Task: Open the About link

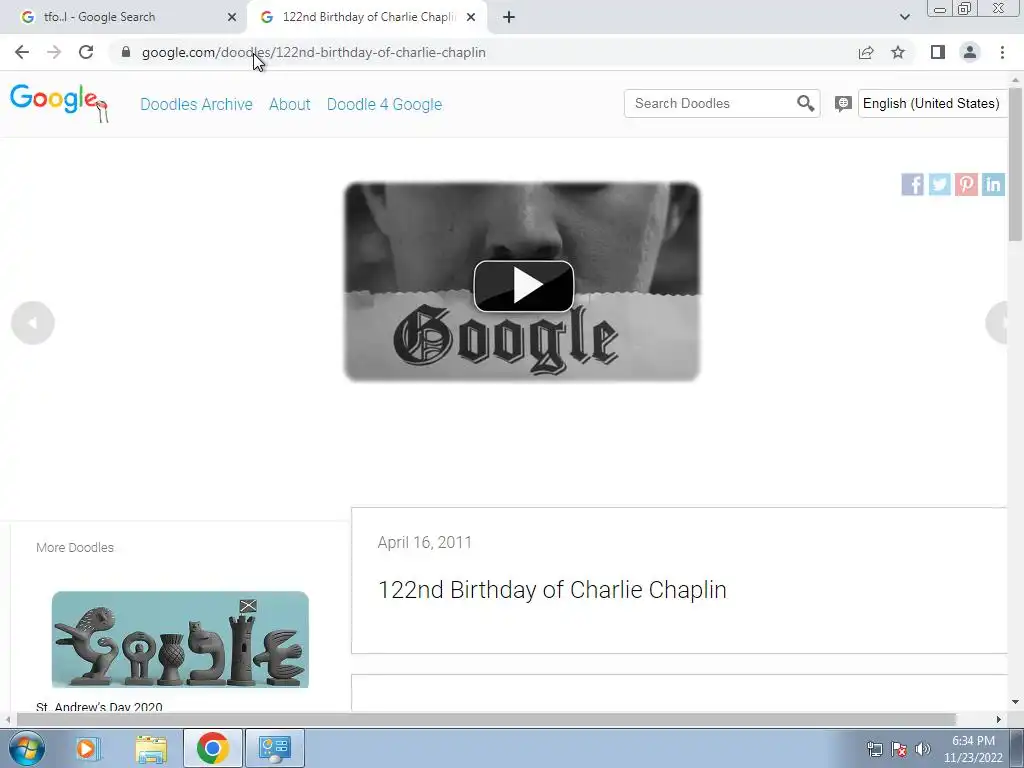Action: [290, 104]
